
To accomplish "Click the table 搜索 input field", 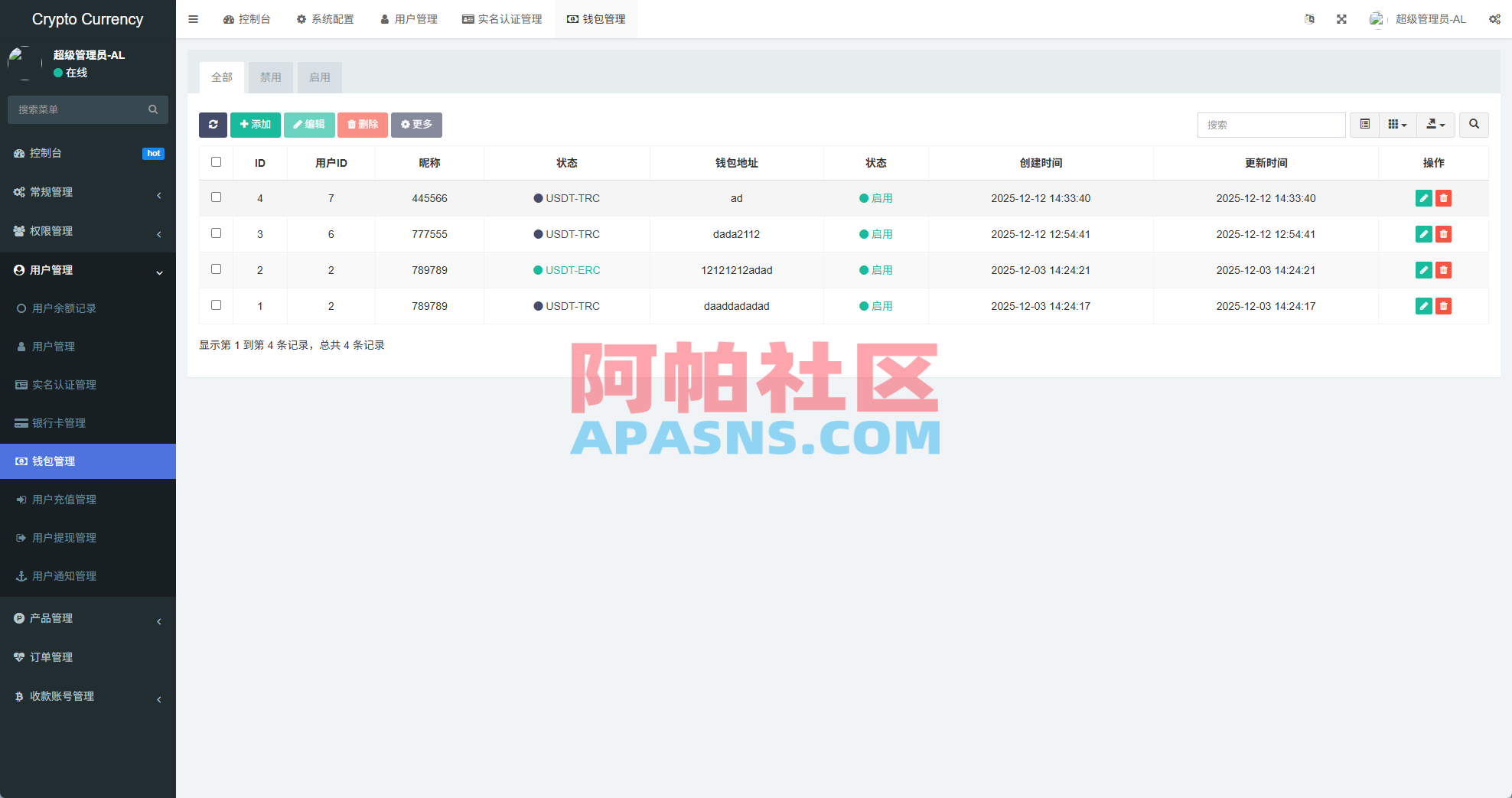I will pyautogui.click(x=1271, y=125).
